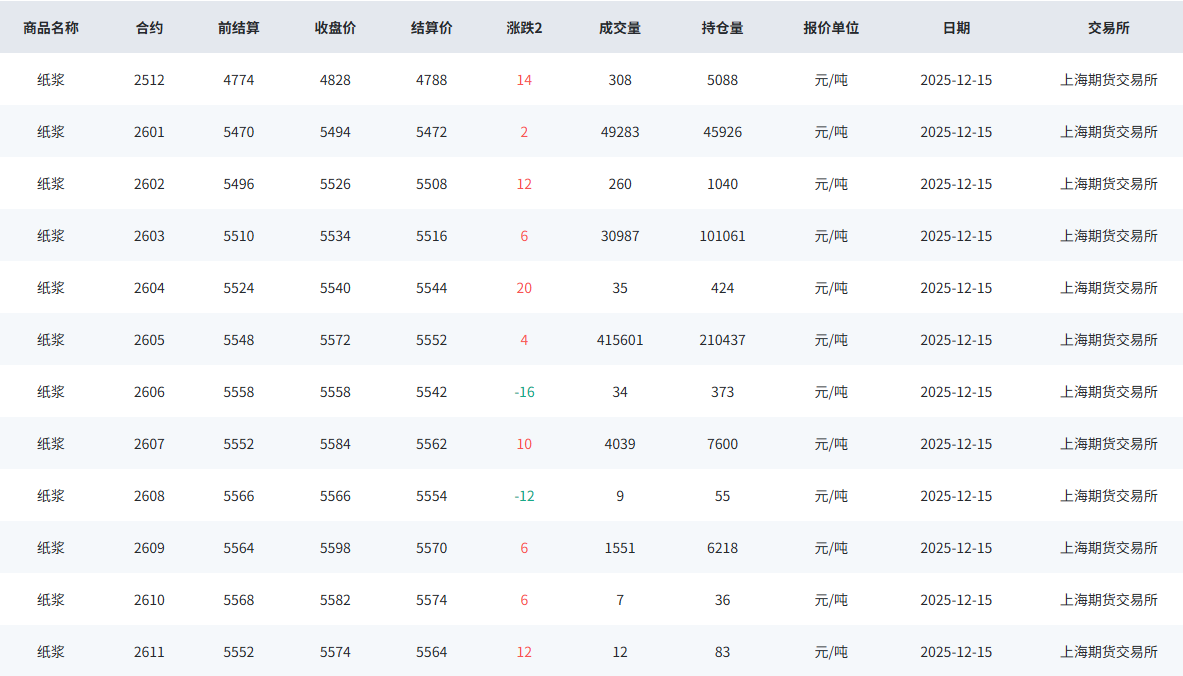Viewport: 1183px width, 676px height.
Task: Select the 结算价 column header
Action: pos(431,28)
